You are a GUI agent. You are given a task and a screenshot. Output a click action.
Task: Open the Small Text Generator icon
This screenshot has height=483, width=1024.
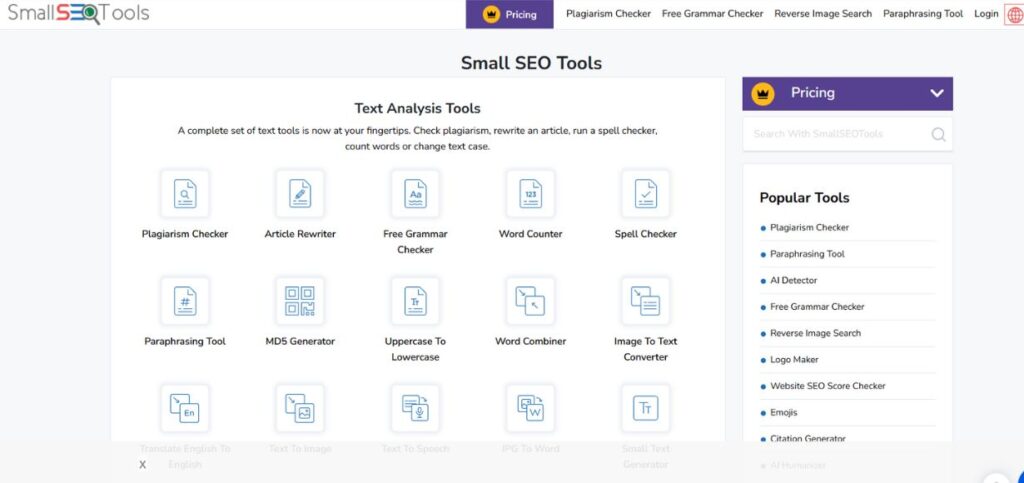click(x=646, y=409)
